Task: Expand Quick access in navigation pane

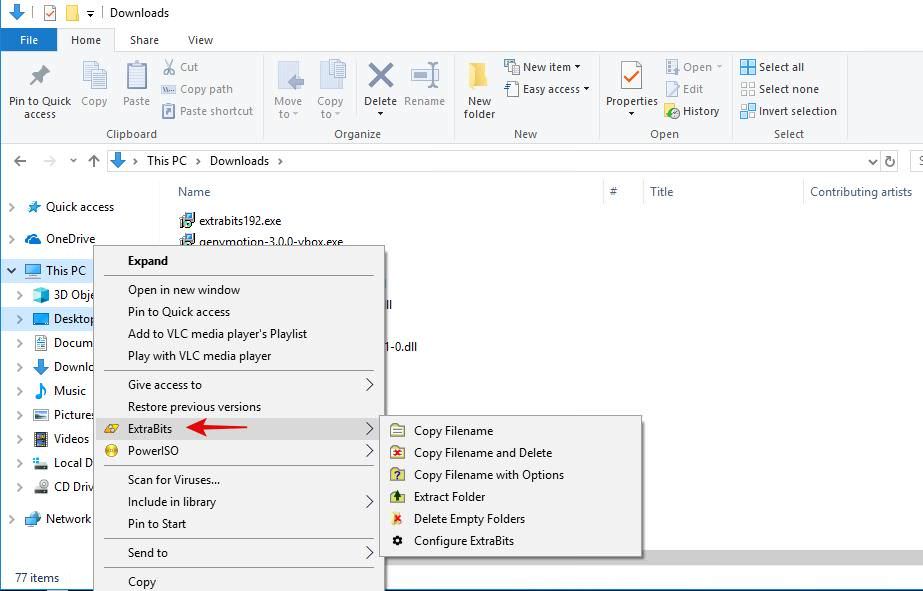Action: [12, 207]
